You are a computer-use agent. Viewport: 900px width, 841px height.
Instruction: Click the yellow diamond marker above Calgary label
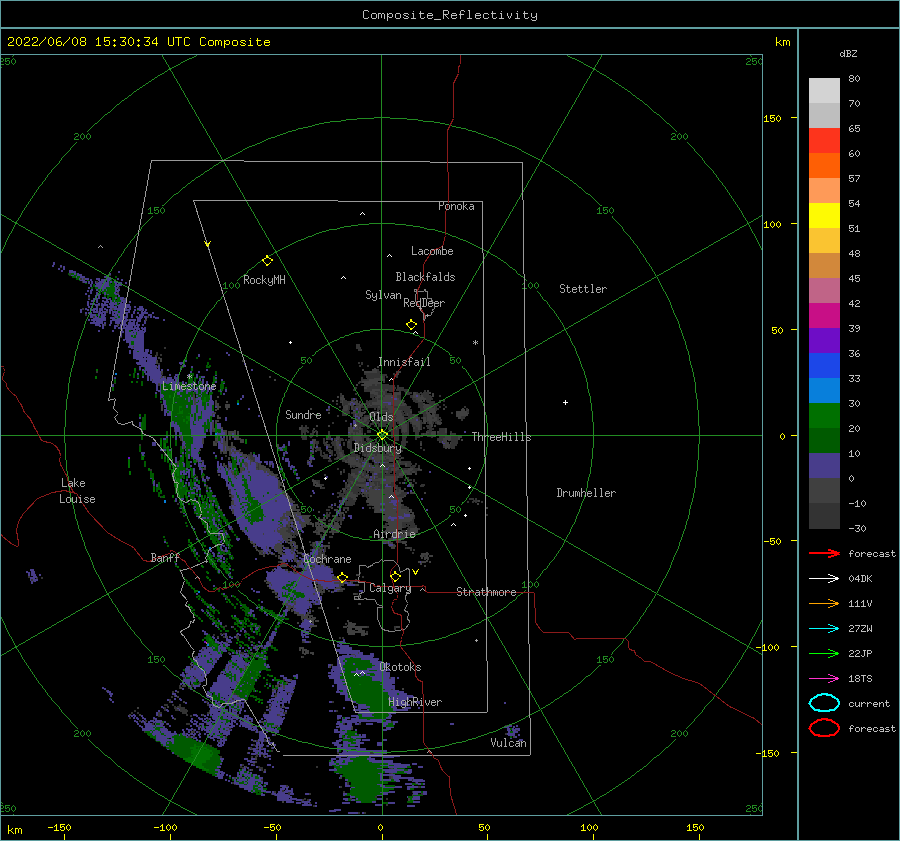(x=395, y=576)
